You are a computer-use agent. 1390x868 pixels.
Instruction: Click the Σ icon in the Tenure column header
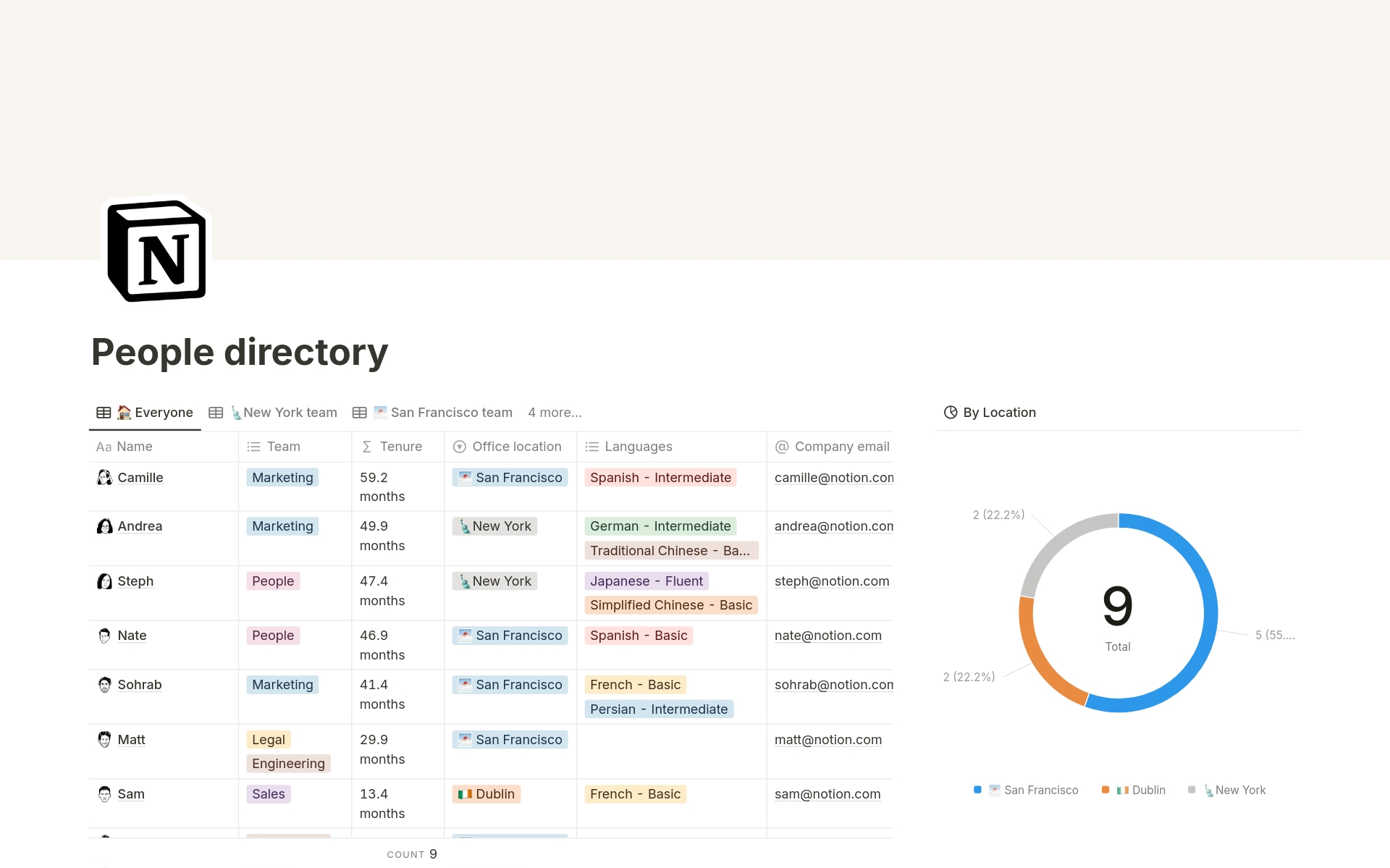click(366, 447)
